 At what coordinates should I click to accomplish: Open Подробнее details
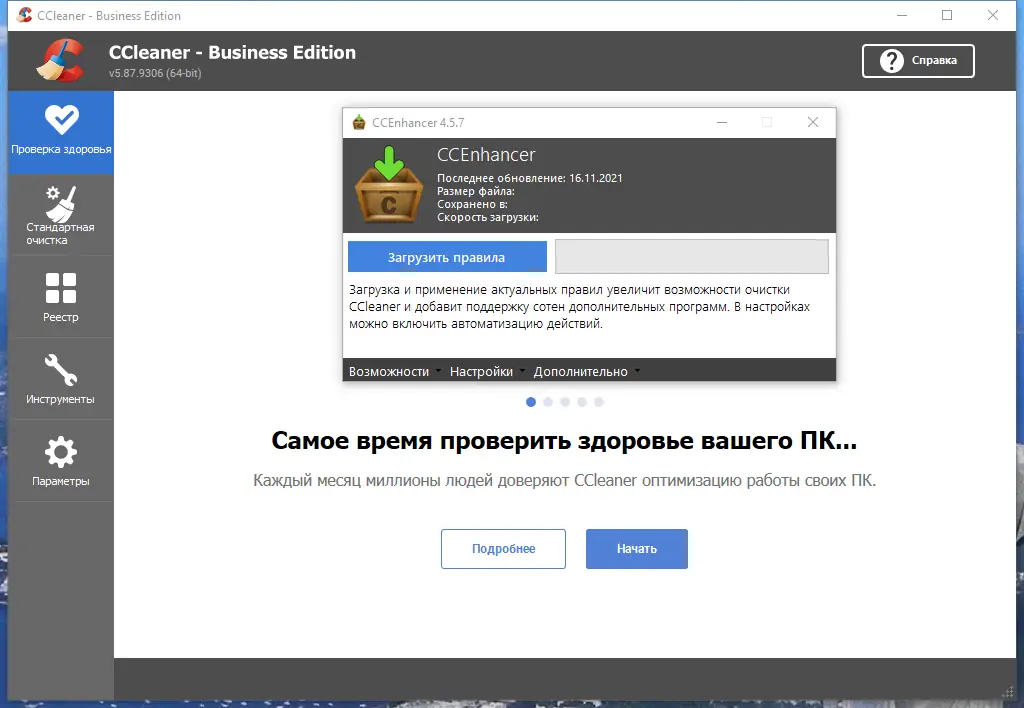coord(503,548)
